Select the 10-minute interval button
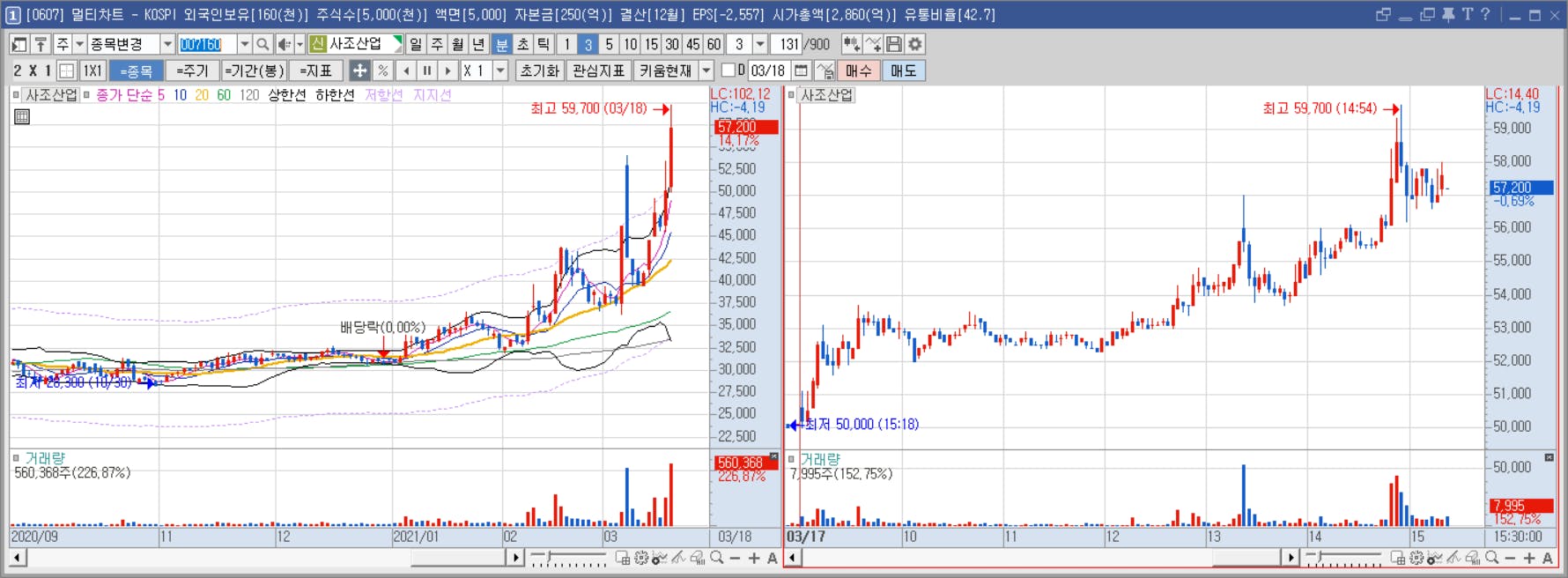 (x=630, y=44)
